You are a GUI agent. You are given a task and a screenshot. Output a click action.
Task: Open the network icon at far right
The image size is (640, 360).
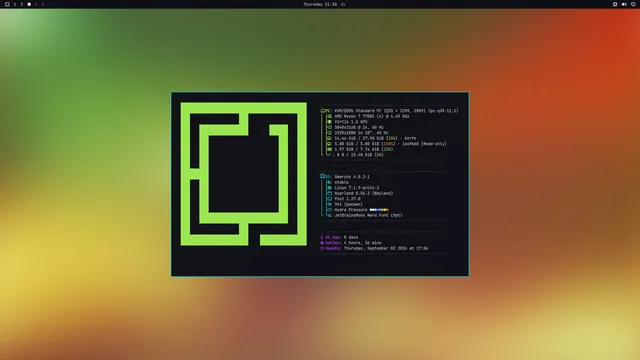coord(633,4)
